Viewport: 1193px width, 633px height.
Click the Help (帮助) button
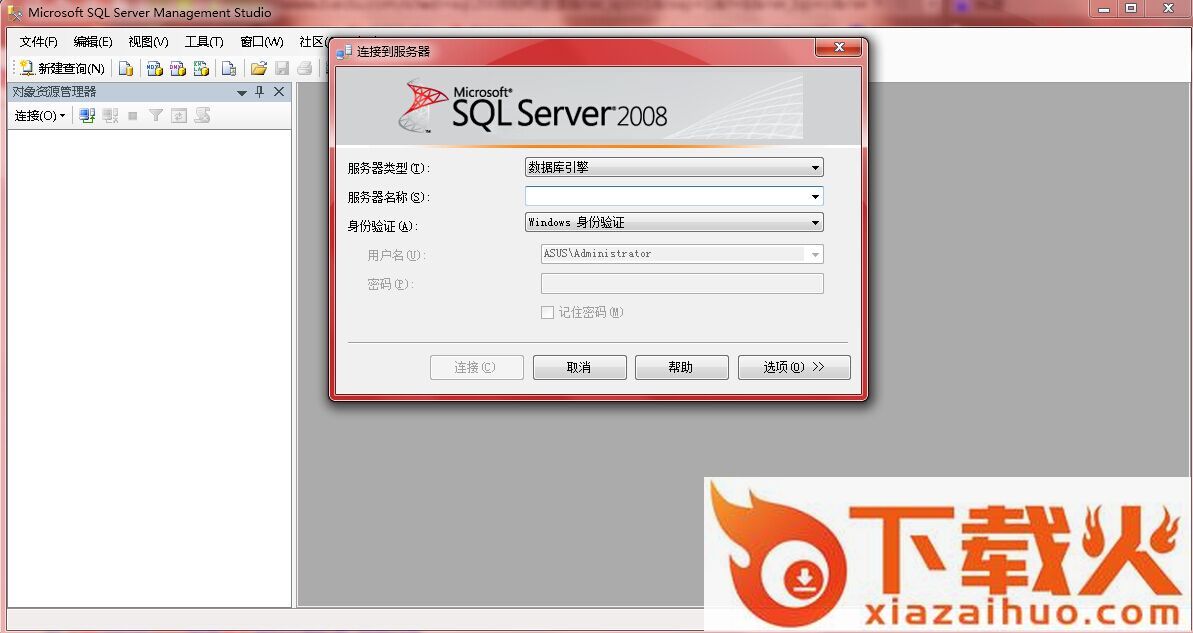coord(681,367)
